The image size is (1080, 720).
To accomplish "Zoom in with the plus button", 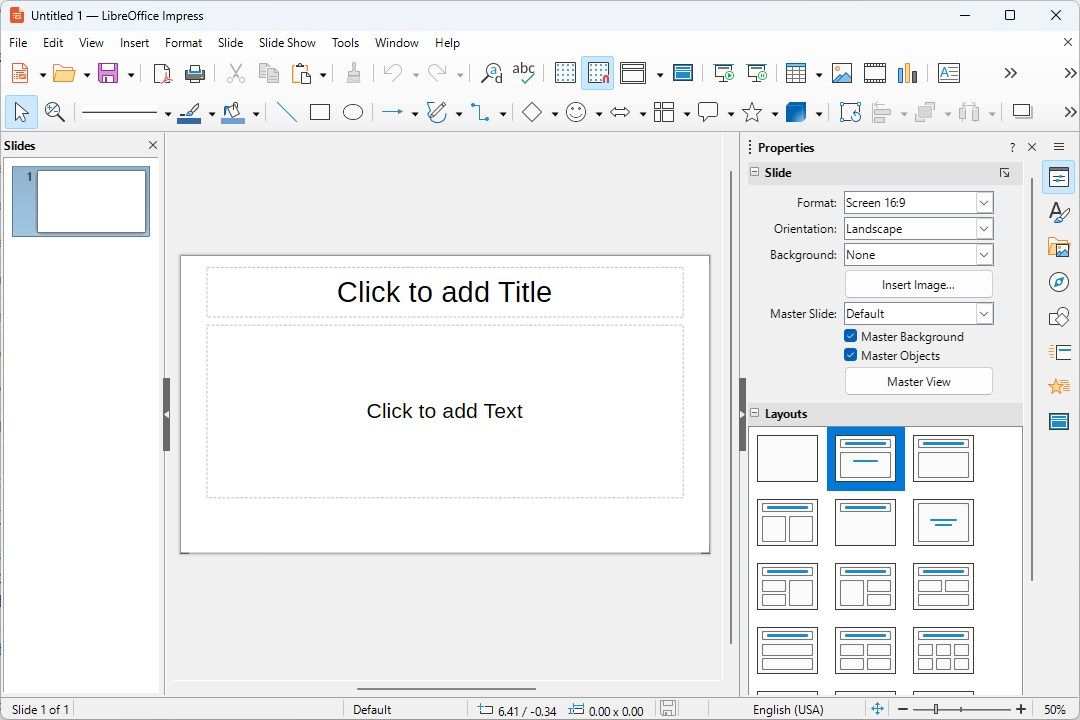I will (x=1021, y=709).
